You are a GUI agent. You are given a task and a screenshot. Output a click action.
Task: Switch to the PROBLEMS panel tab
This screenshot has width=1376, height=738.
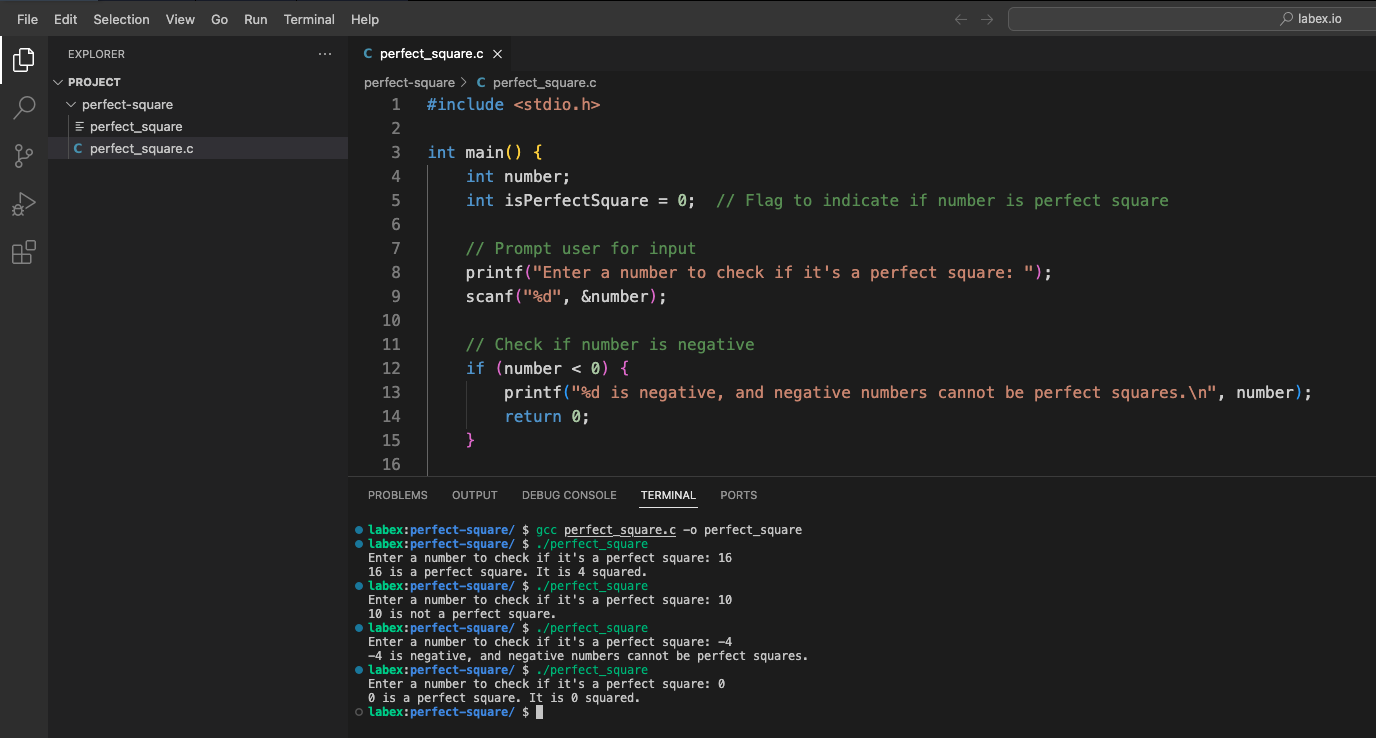(x=397, y=495)
